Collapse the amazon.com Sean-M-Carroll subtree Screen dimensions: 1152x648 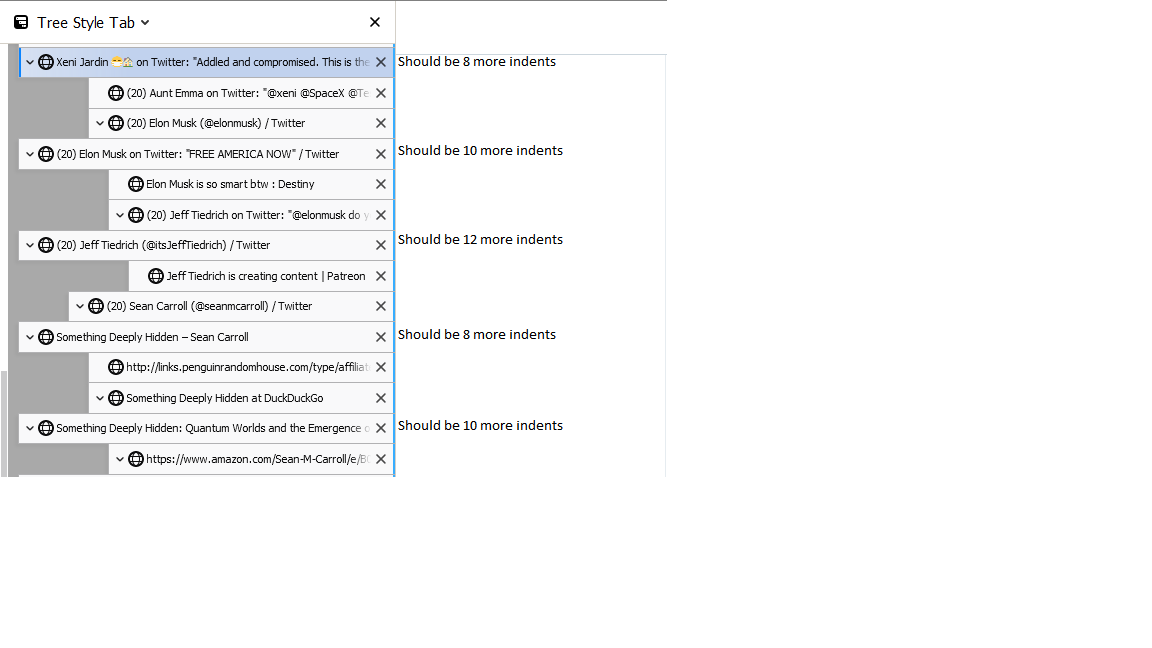point(120,459)
